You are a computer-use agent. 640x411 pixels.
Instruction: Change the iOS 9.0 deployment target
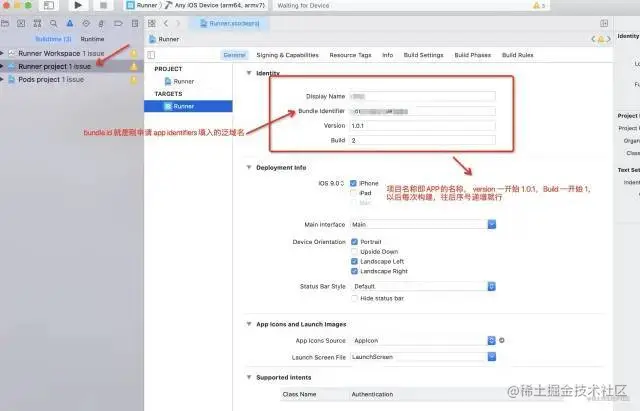[x=331, y=183]
